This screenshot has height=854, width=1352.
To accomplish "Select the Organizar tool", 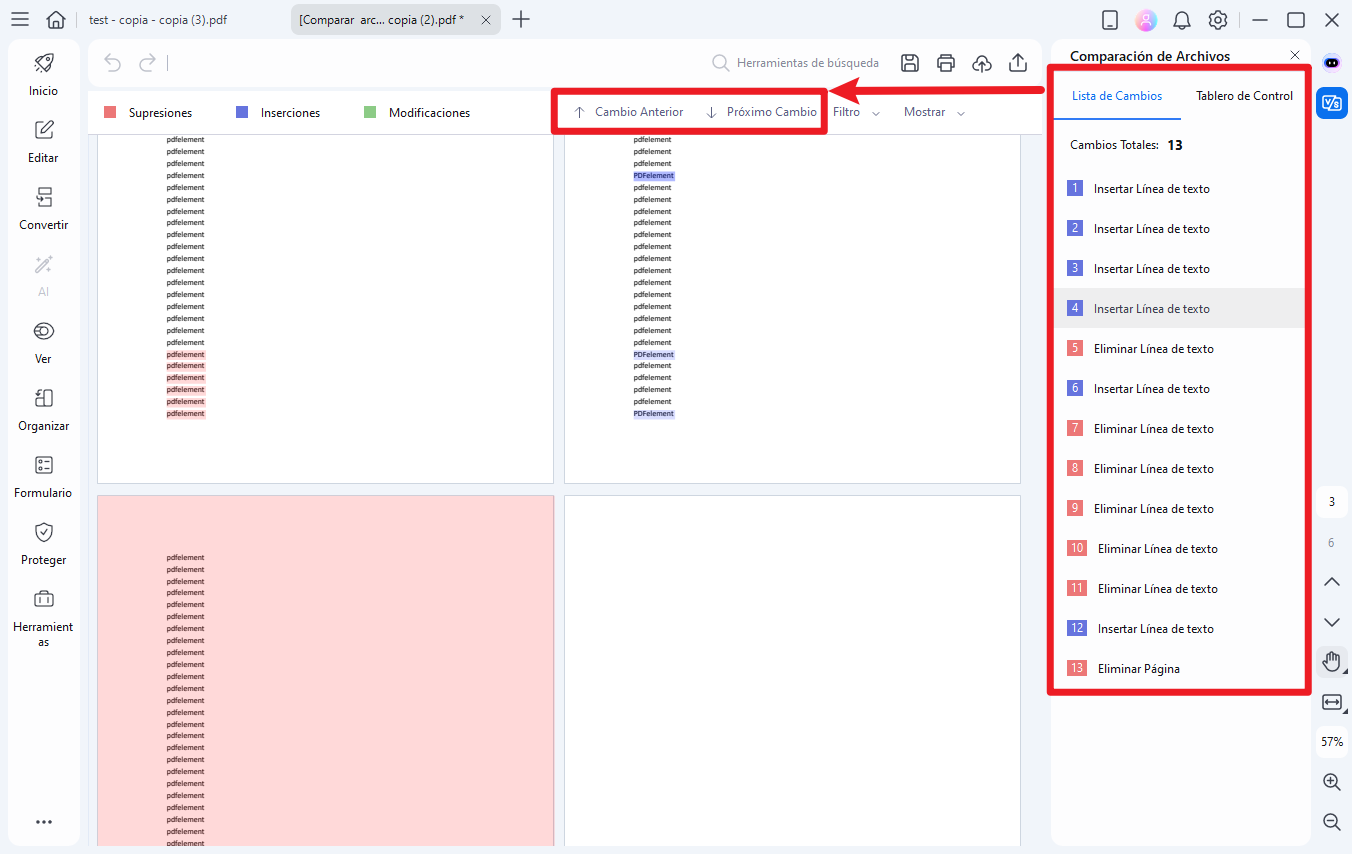I will (43, 408).
